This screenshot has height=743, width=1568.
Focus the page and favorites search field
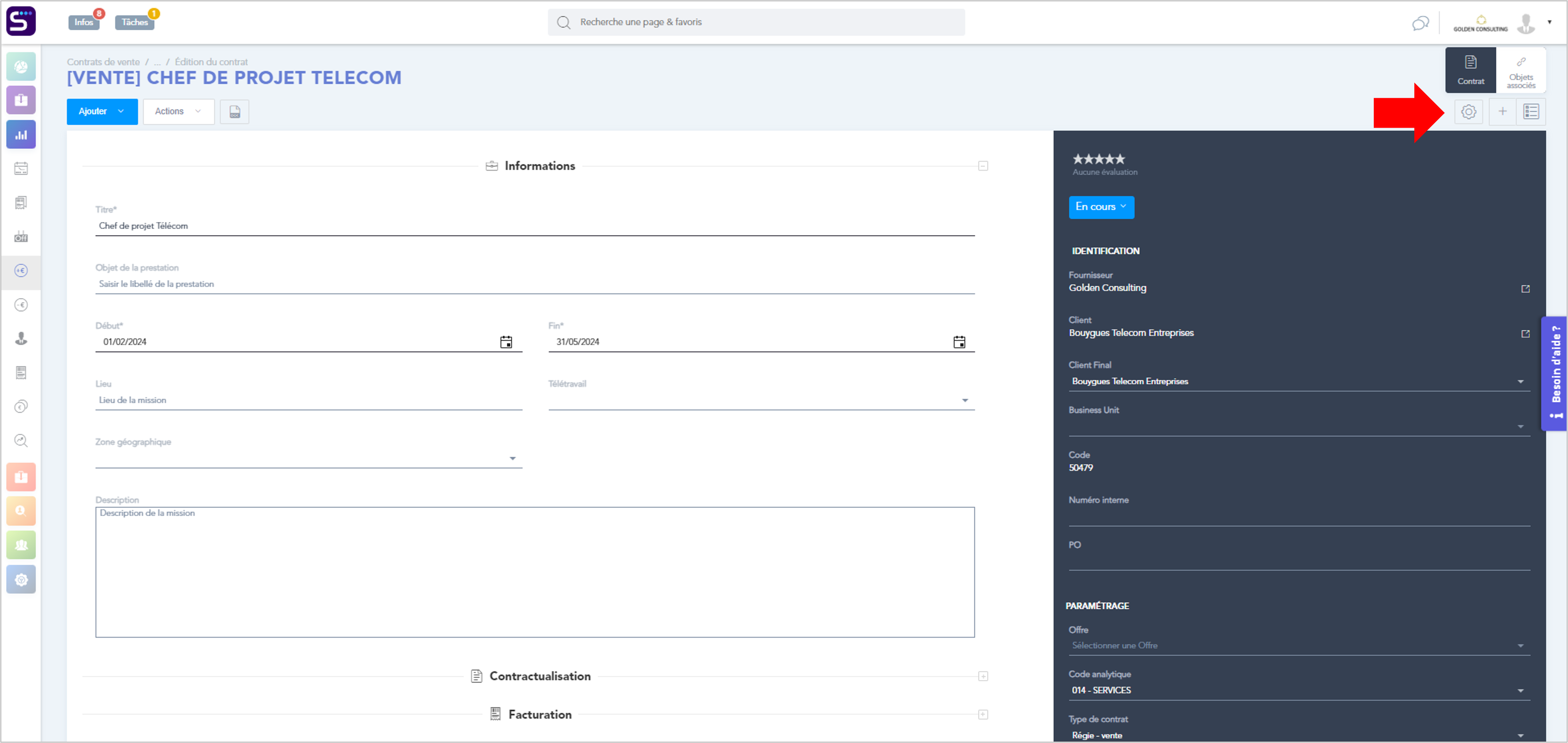[x=756, y=22]
